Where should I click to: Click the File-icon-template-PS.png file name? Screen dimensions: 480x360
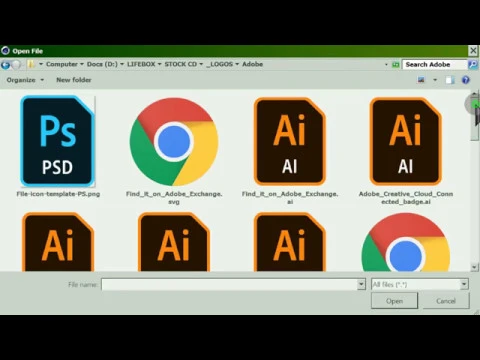pyautogui.click(x=58, y=194)
